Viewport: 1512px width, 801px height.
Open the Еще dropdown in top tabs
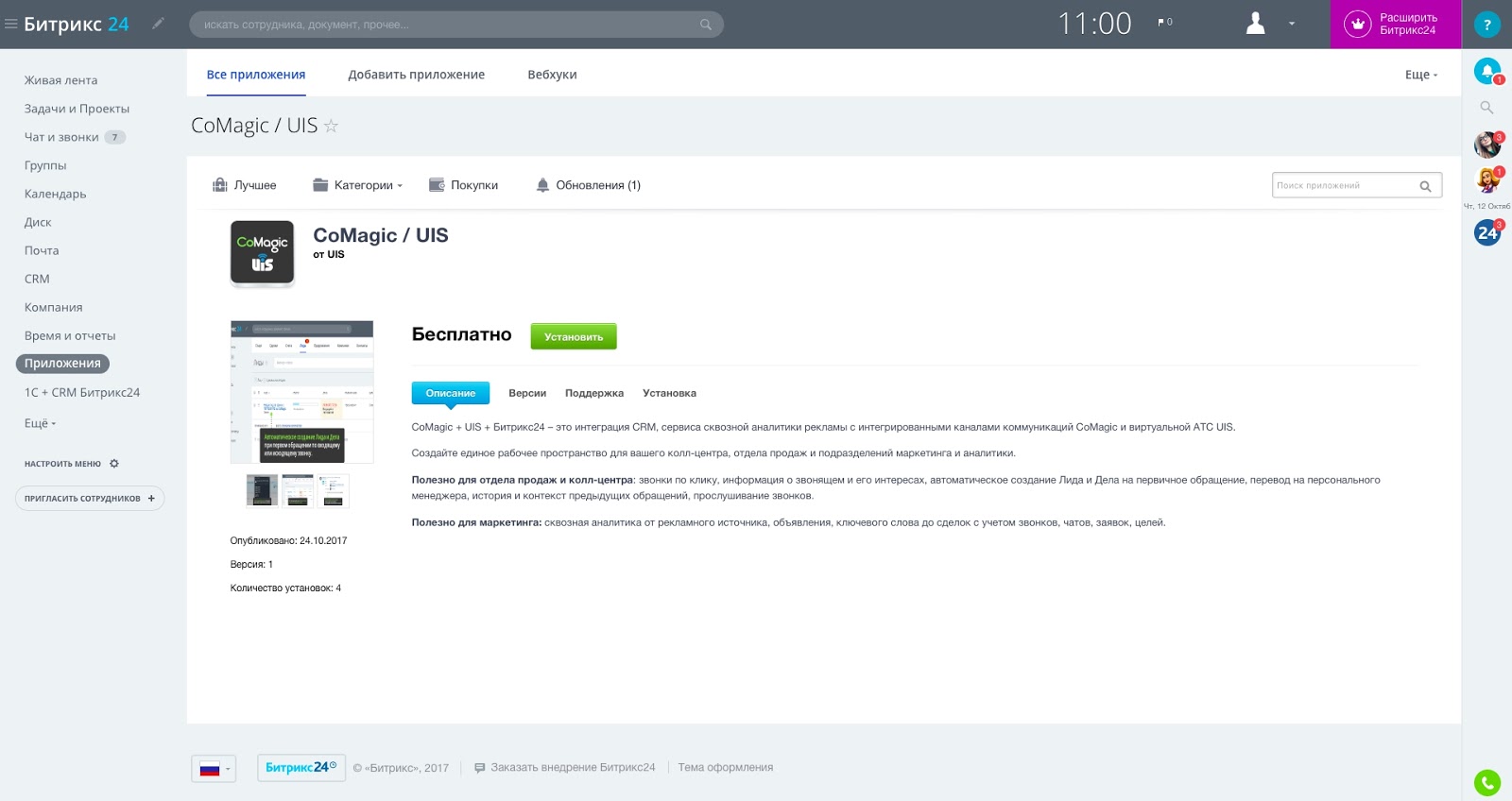1420,75
